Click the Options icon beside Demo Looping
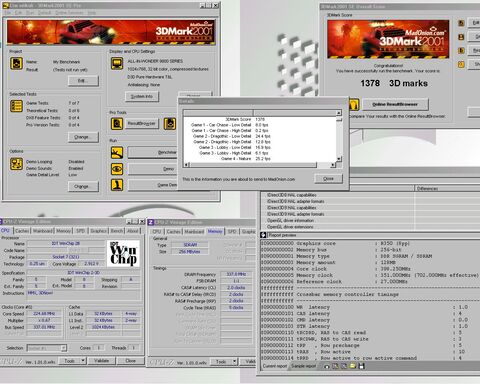 [x=16, y=164]
